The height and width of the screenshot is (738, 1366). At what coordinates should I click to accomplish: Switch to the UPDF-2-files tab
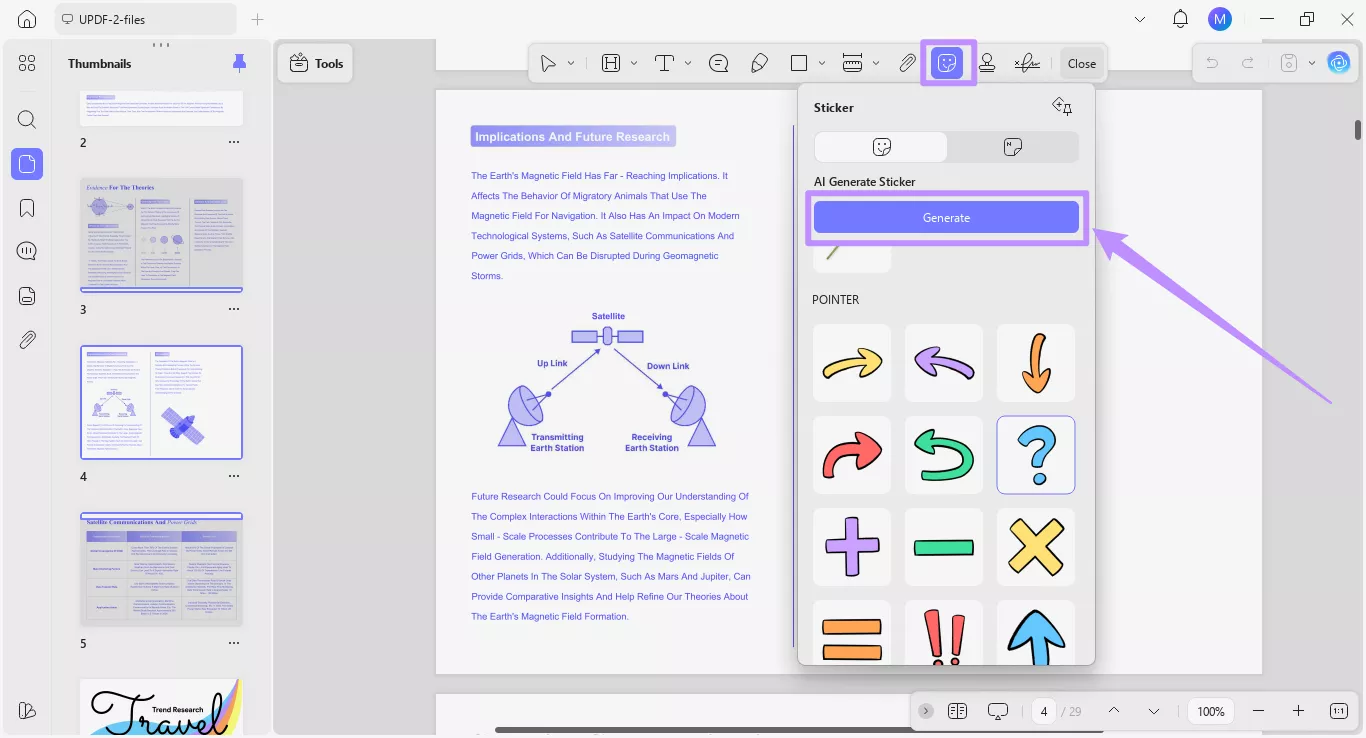click(x=146, y=19)
